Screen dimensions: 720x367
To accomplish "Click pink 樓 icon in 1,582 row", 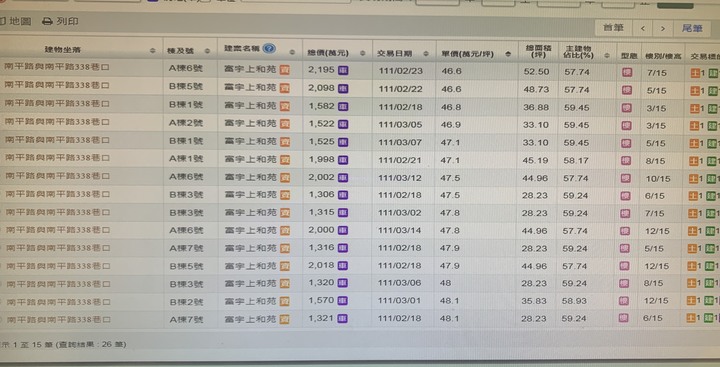I will click(x=627, y=108).
